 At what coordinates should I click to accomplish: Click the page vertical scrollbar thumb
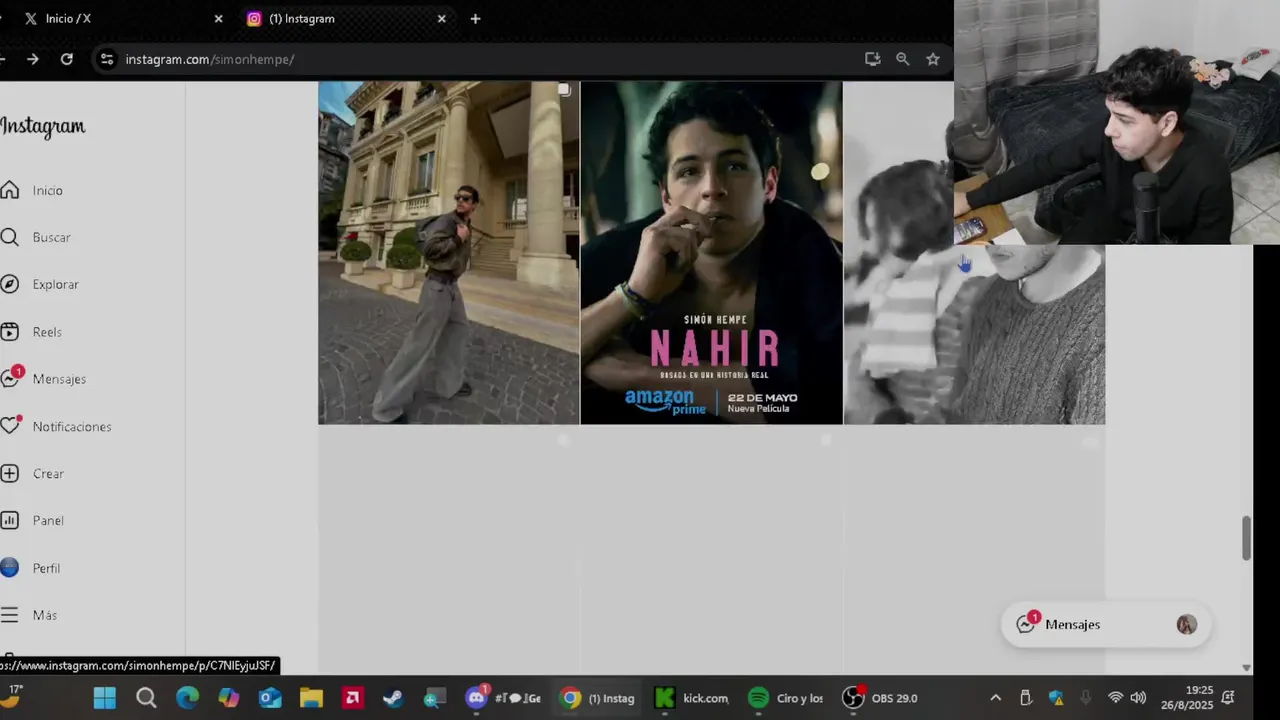pyautogui.click(x=1246, y=538)
